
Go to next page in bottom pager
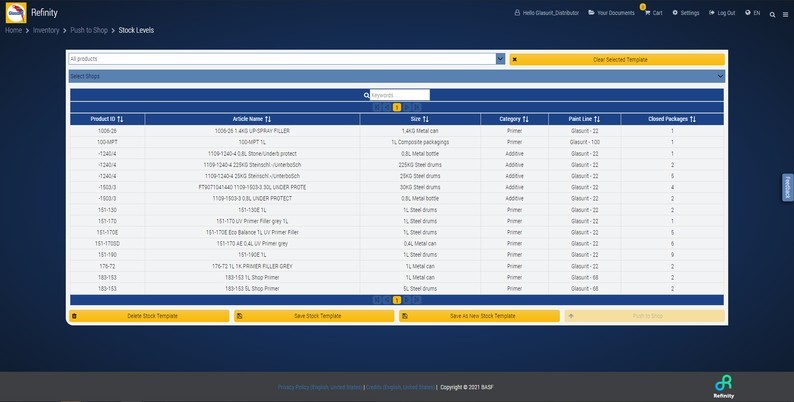click(x=407, y=300)
